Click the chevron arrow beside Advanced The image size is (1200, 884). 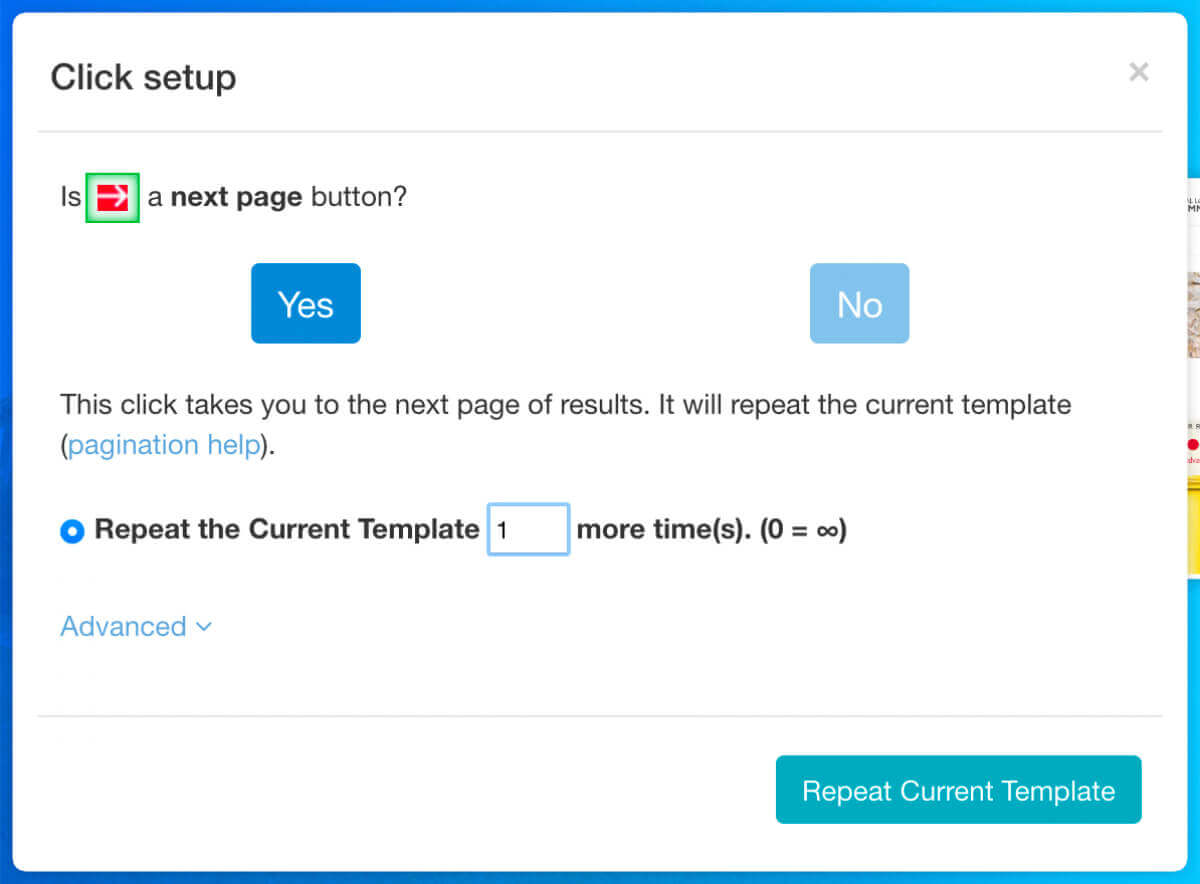pyautogui.click(x=204, y=627)
